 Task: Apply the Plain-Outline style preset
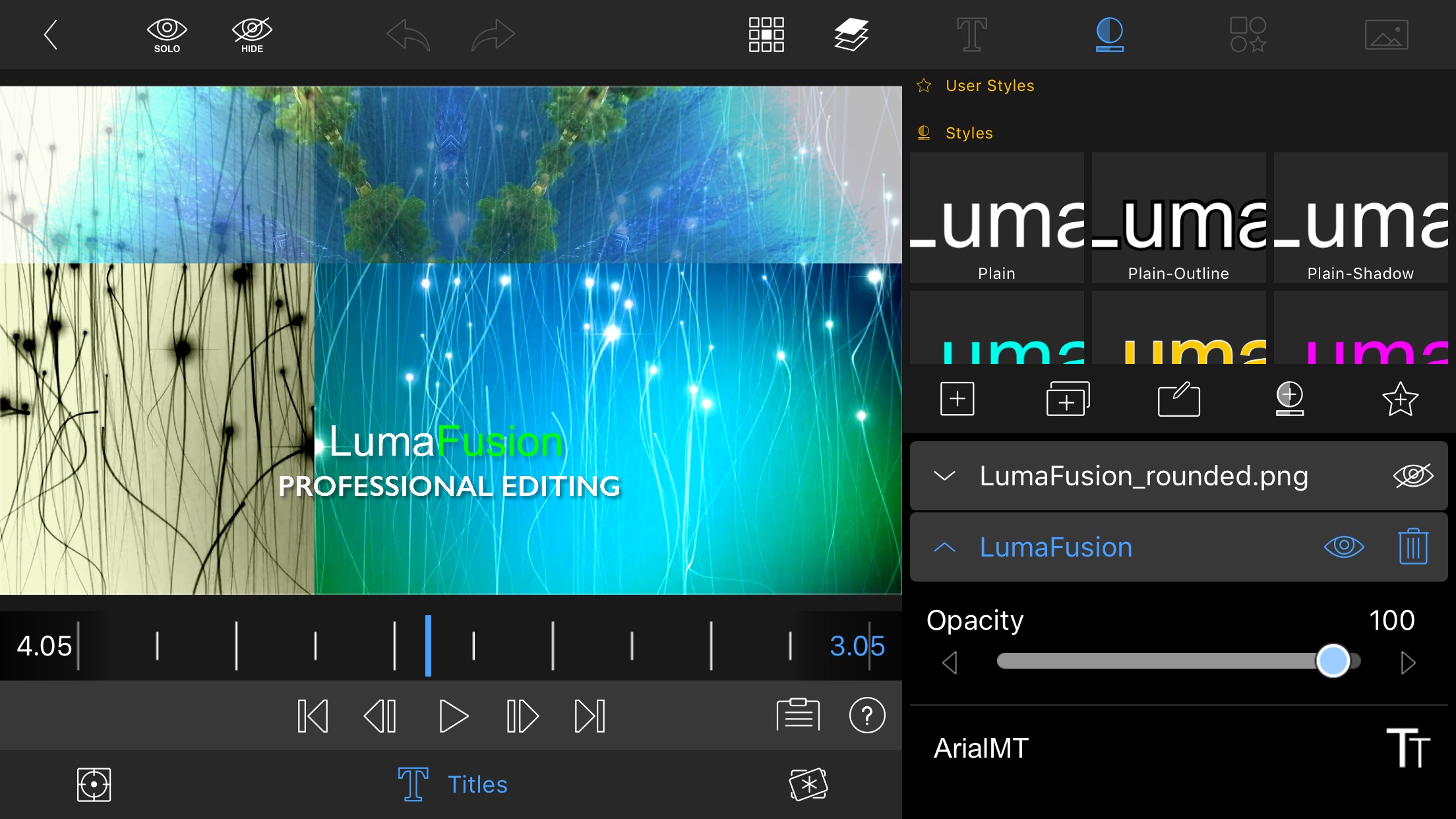[1179, 218]
